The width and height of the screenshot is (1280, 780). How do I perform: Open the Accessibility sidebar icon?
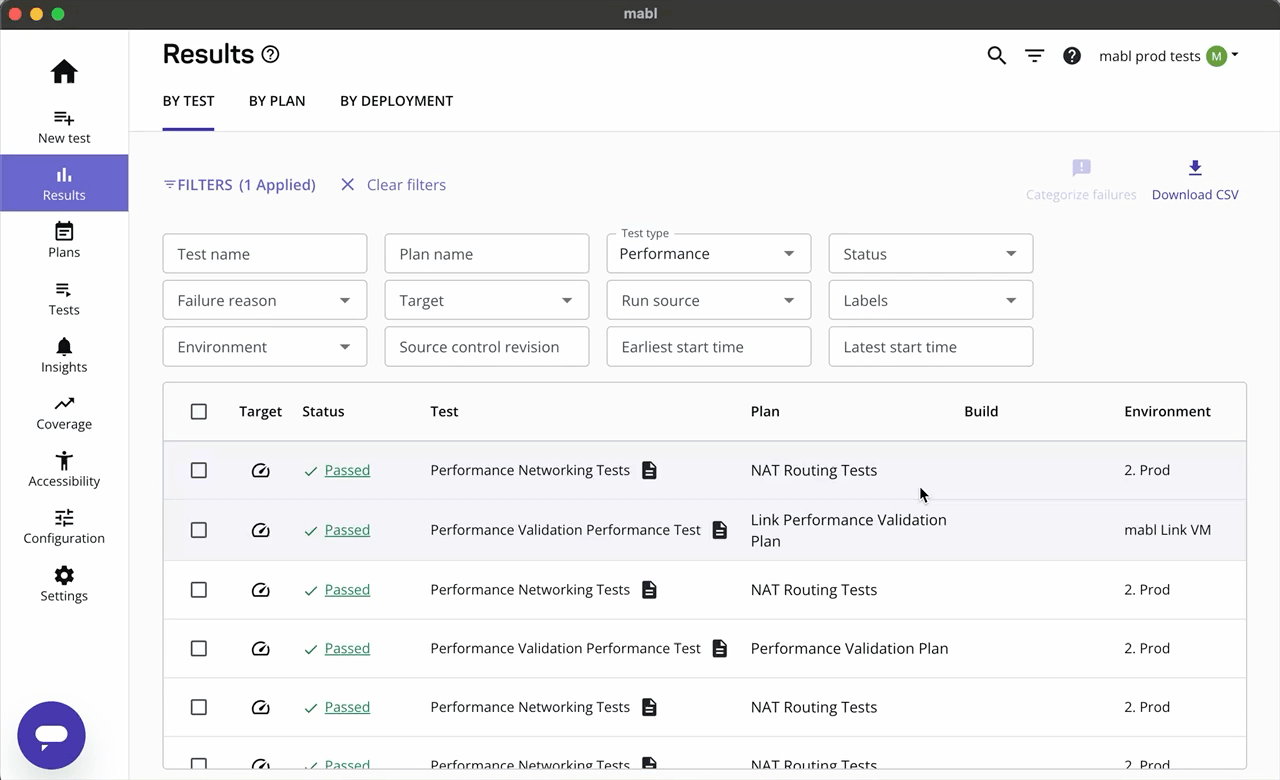(64, 469)
